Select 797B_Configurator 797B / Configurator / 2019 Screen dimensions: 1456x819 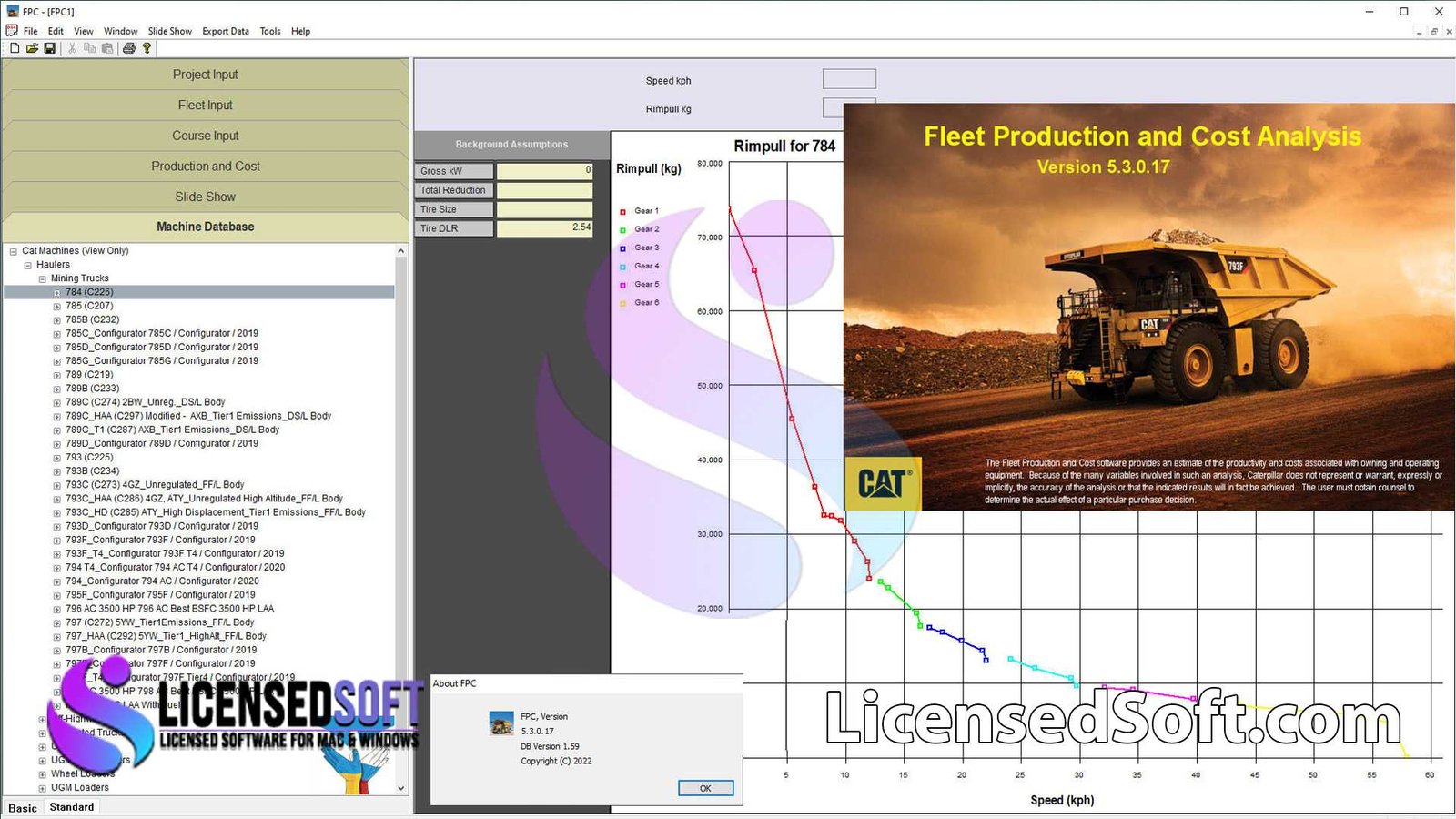point(161,650)
